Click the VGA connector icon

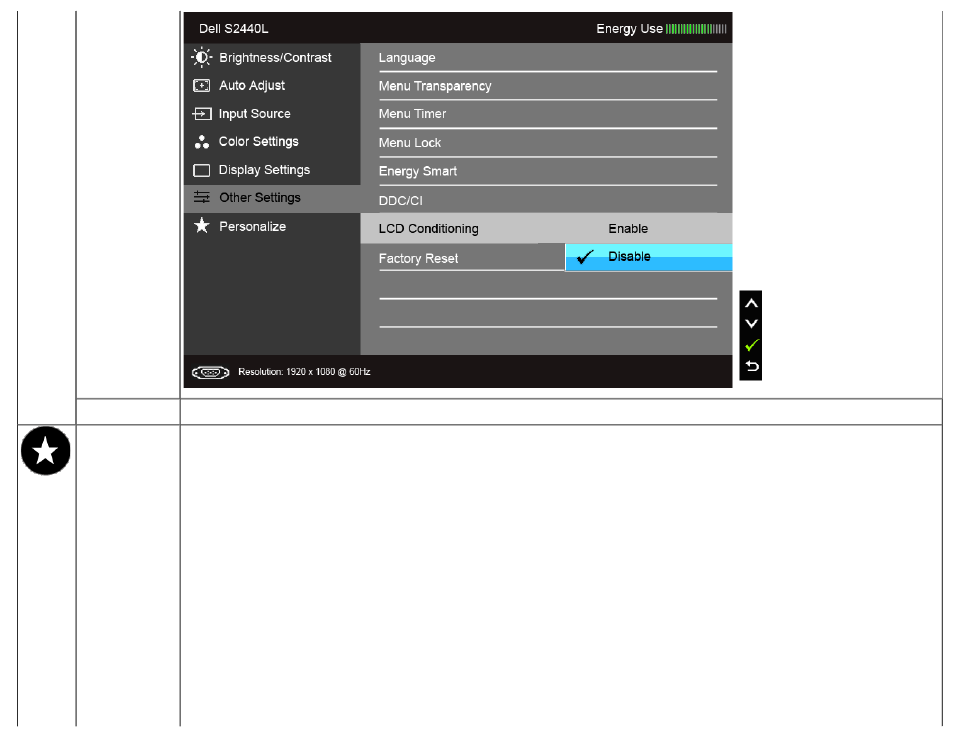(x=211, y=372)
